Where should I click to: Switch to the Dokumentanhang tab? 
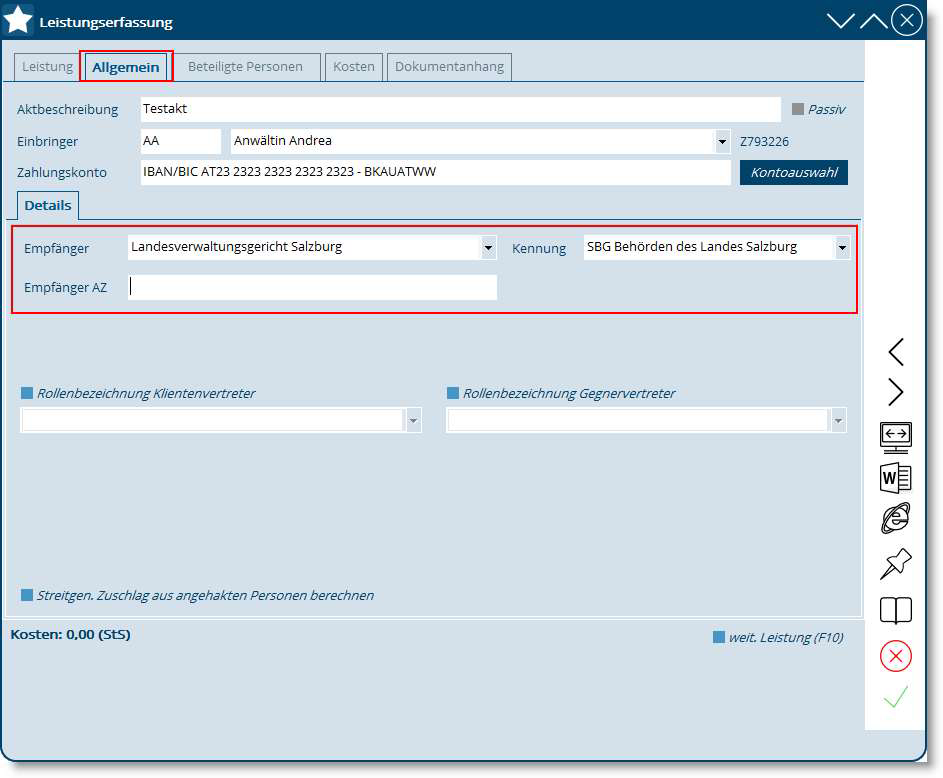pyautogui.click(x=449, y=67)
